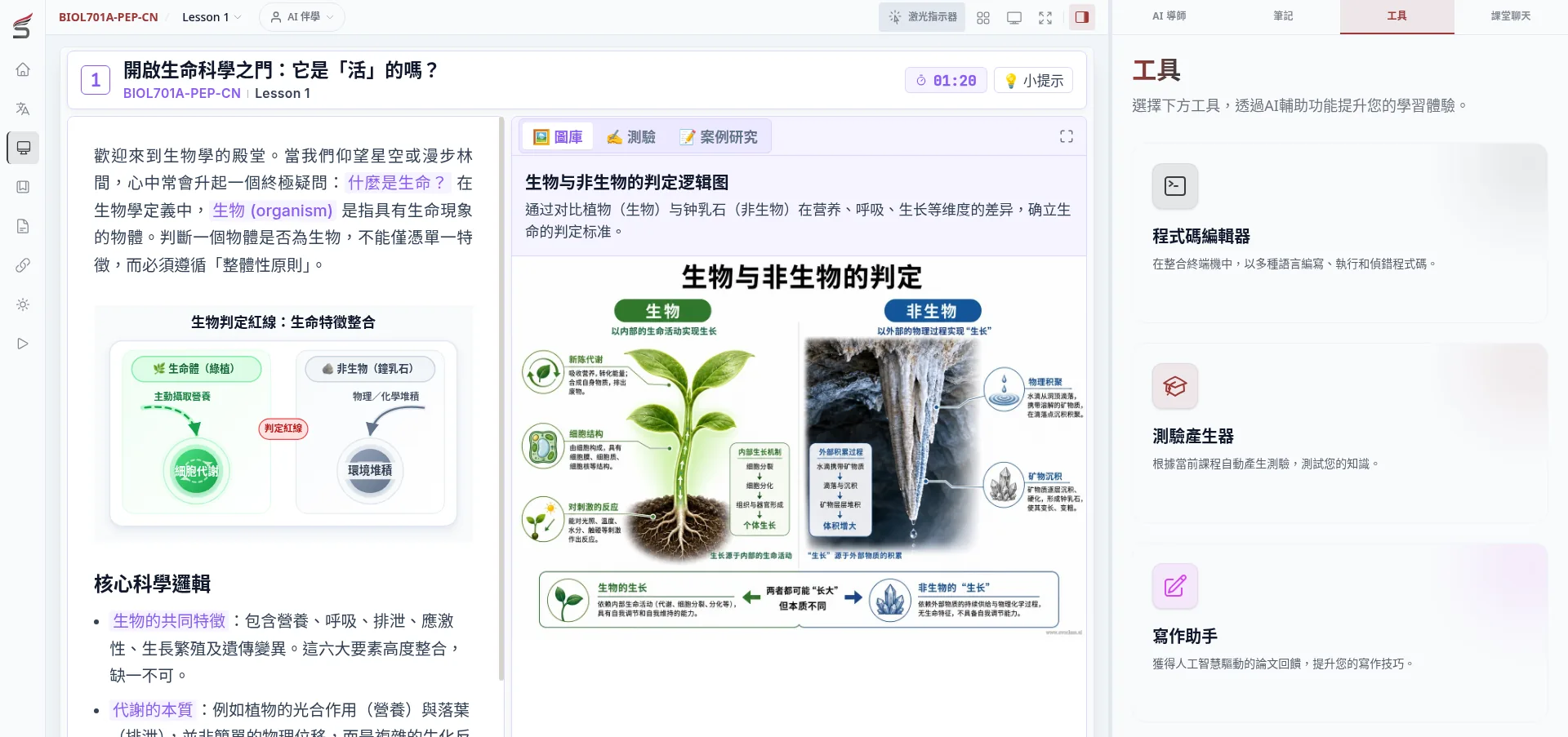The image size is (1568, 737).
Task: Open the book icon in left sidebar
Action: [23, 187]
